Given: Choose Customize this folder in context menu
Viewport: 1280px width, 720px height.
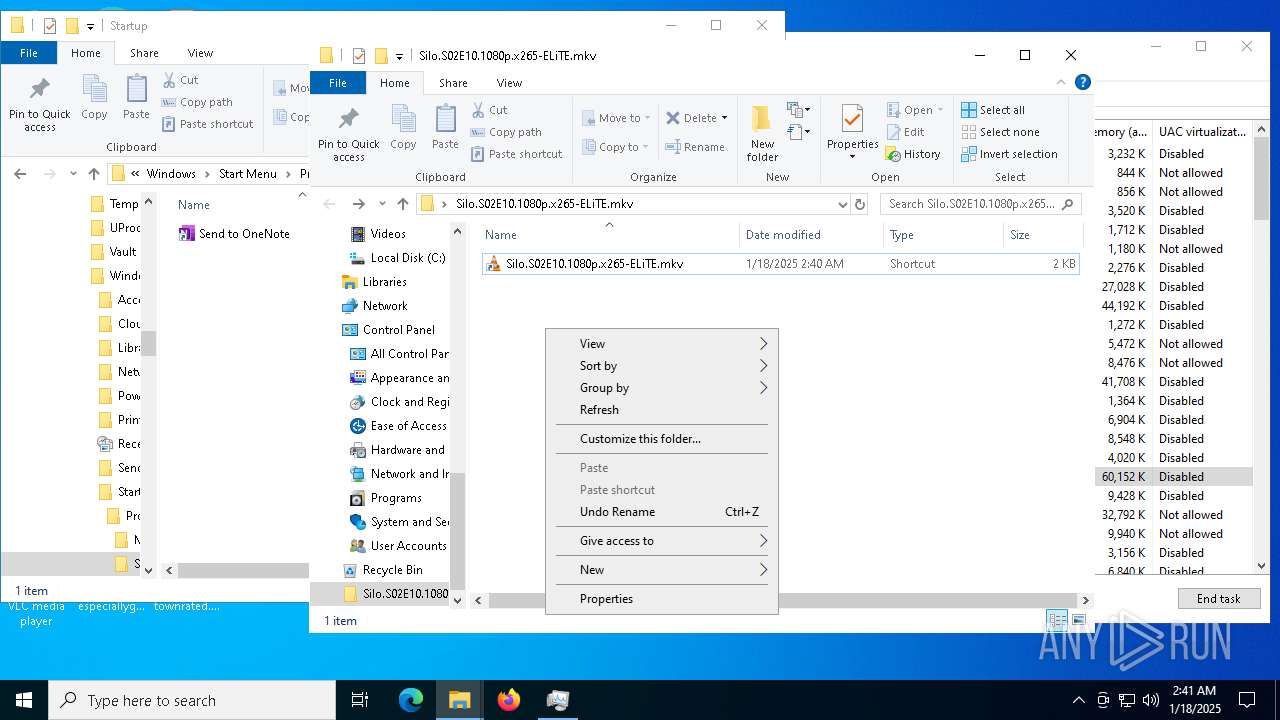Looking at the screenshot, I should [662, 439].
